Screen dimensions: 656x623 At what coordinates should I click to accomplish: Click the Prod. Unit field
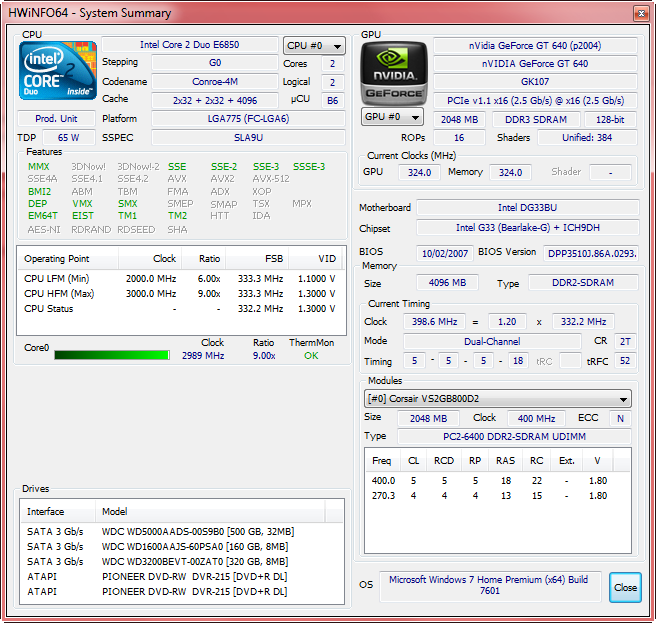coord(56,119)
